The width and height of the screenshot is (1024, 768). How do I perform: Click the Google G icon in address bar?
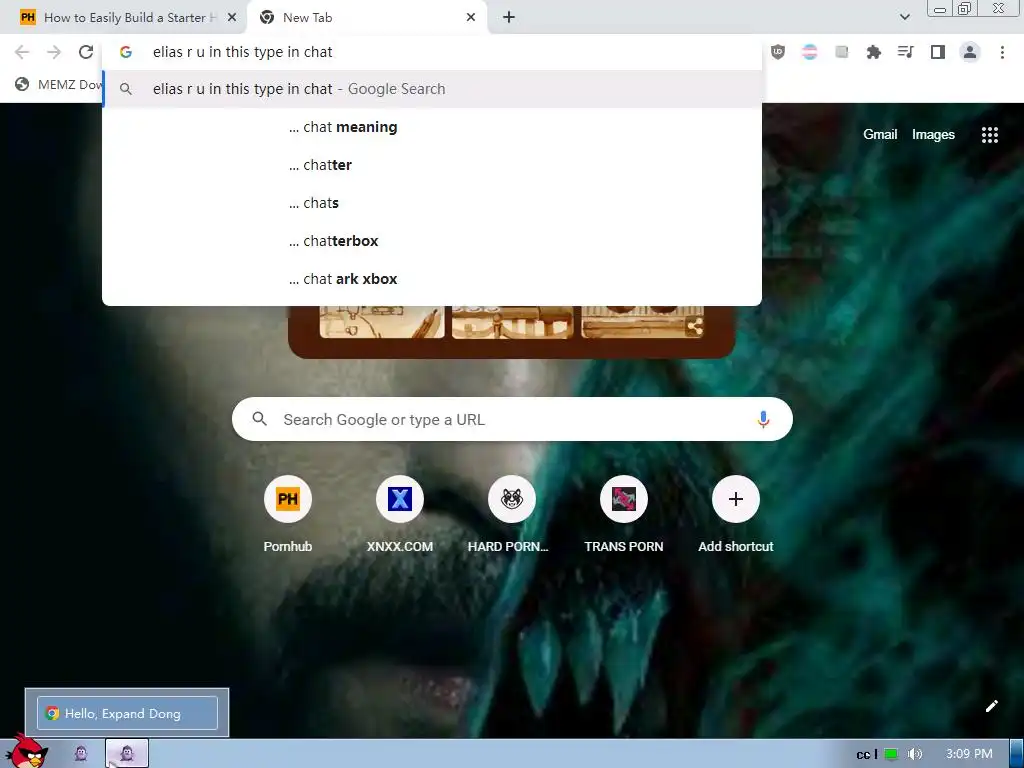(x=126, y=52)
